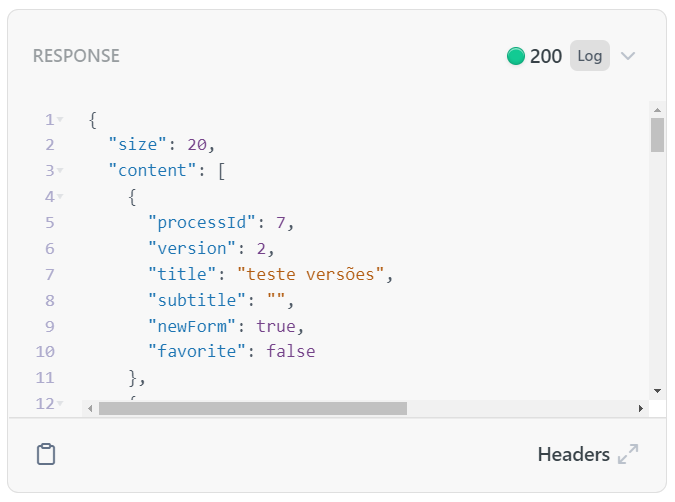Fold the root object at line 1

coord(60,119)
